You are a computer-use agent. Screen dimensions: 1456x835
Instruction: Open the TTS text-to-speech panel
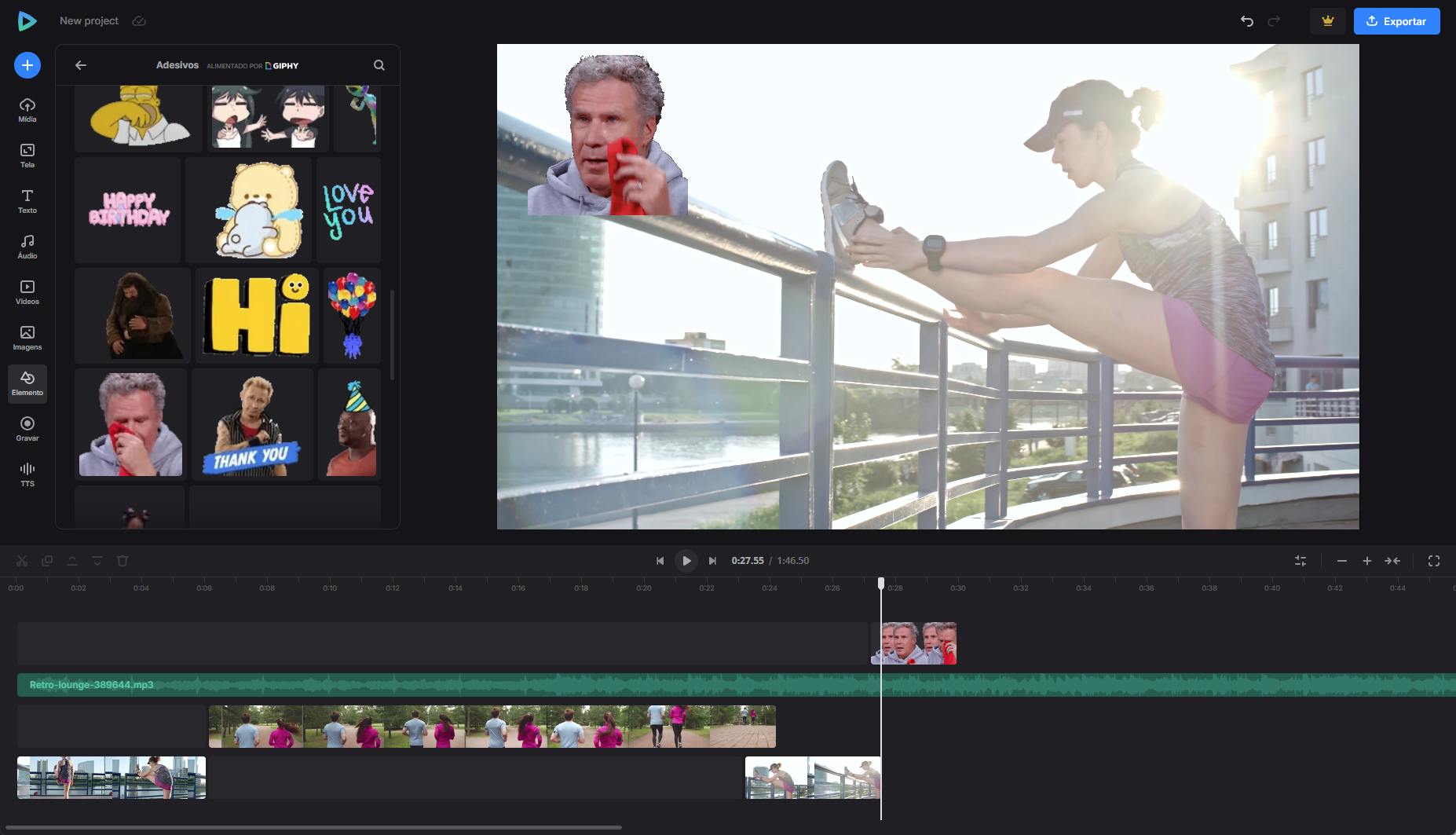27,474
